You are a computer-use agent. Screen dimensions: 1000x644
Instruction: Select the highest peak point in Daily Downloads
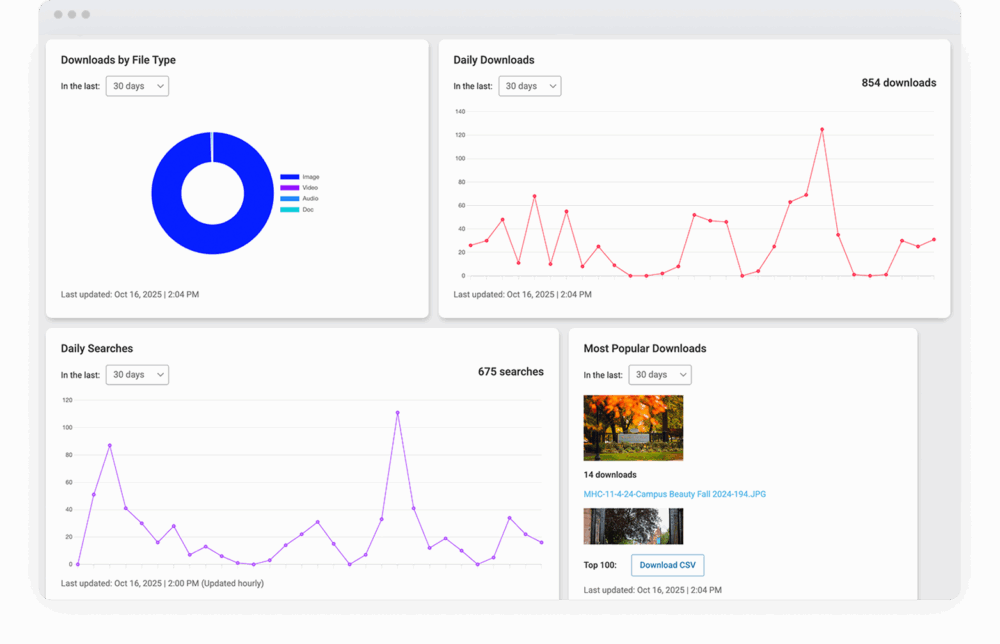click(x=822, y=129)
